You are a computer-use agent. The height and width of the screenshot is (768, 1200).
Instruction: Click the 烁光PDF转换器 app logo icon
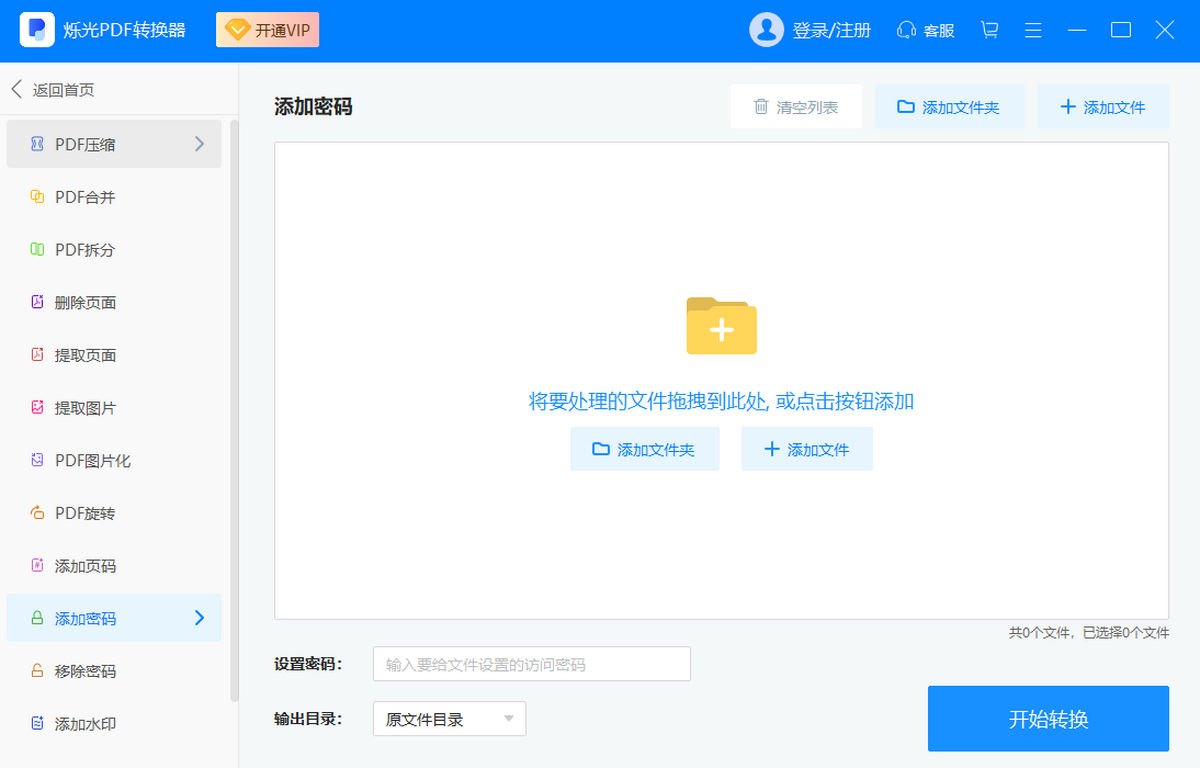coord(37,29)
